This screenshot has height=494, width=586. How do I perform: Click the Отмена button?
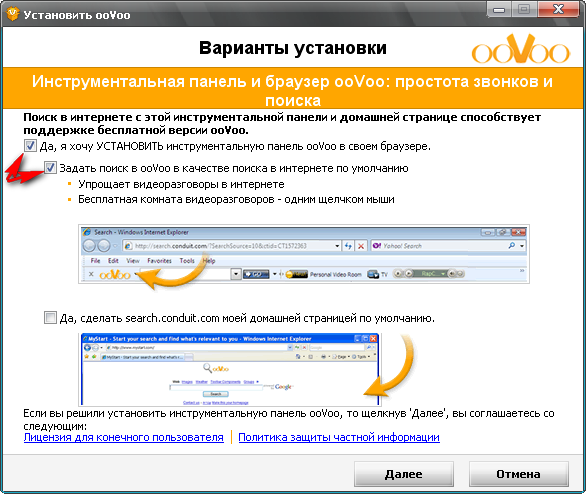(x=518, y=474)
